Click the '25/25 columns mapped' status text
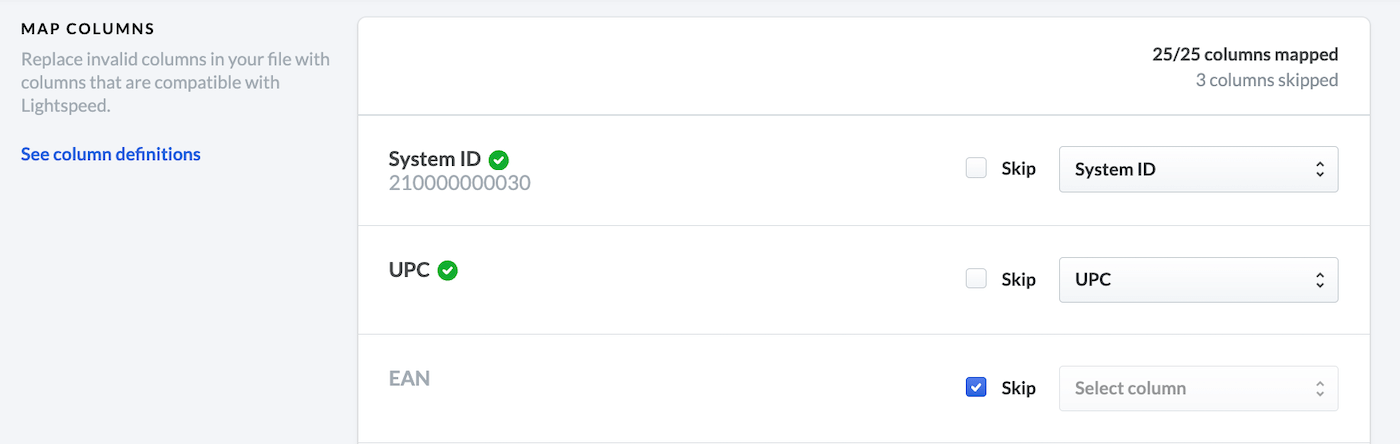 (1245, 55)
